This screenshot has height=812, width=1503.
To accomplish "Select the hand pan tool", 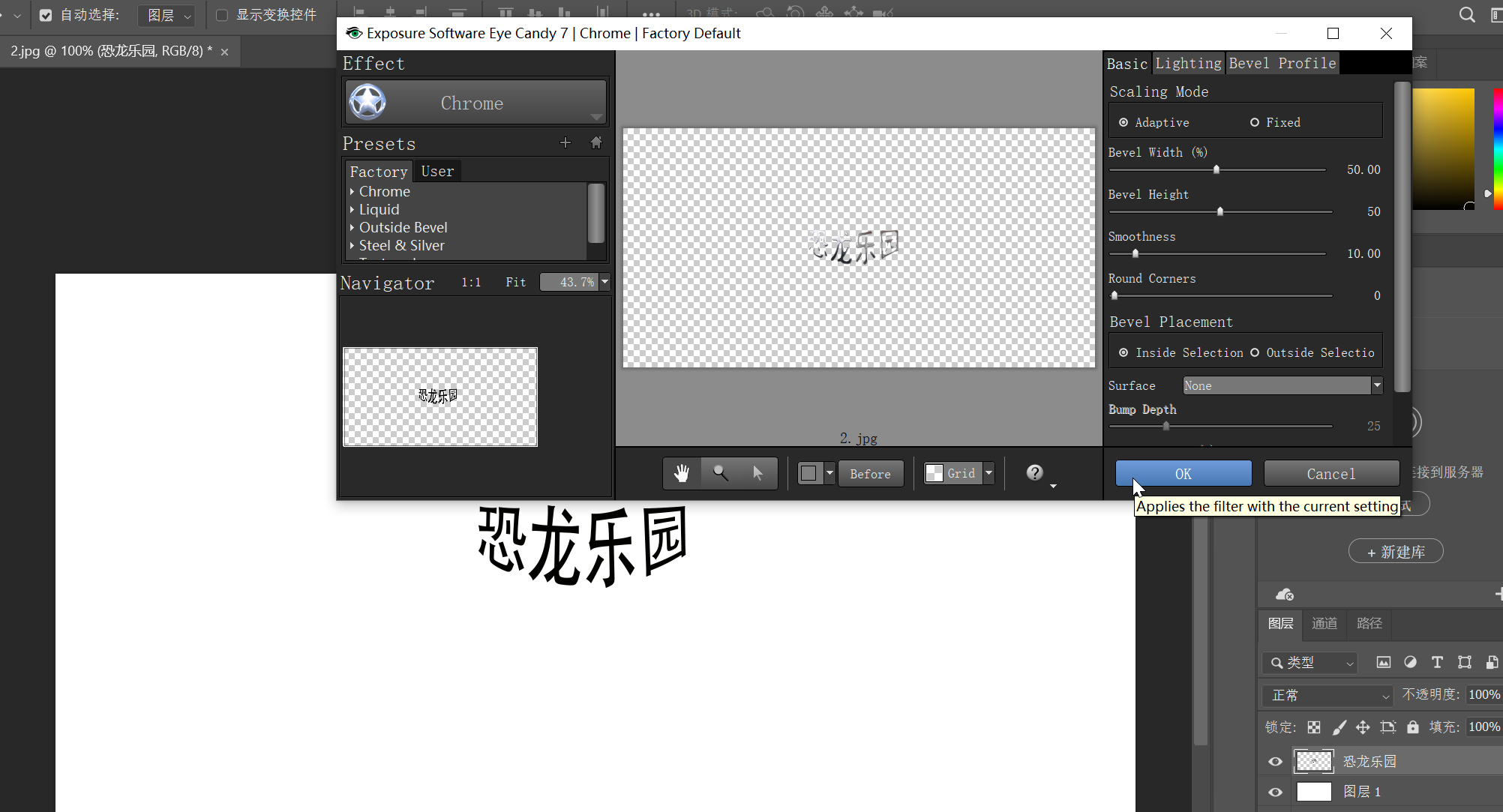I will pyautogui.click(x=681, y=473).
